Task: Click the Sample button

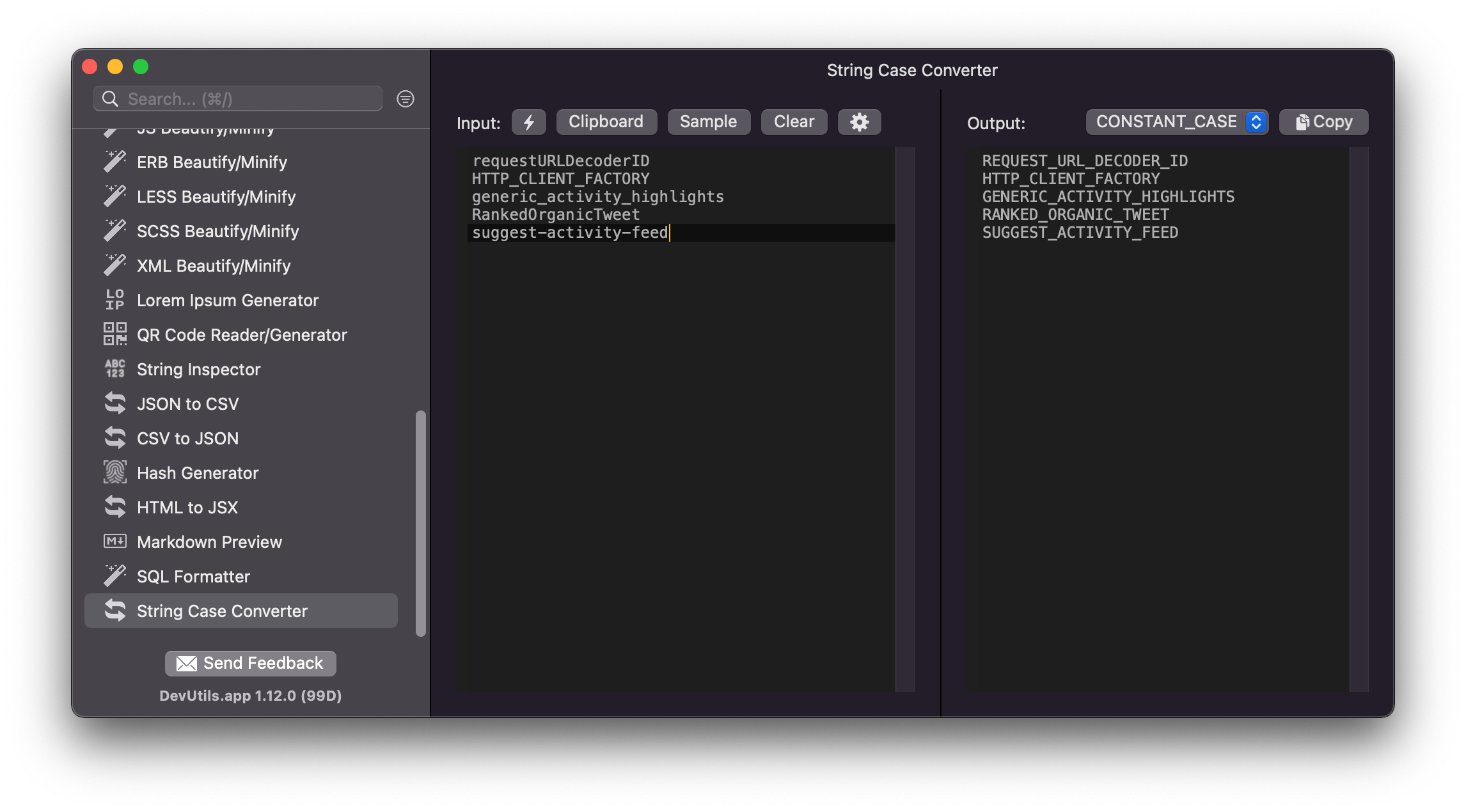Action: [709, 121]
